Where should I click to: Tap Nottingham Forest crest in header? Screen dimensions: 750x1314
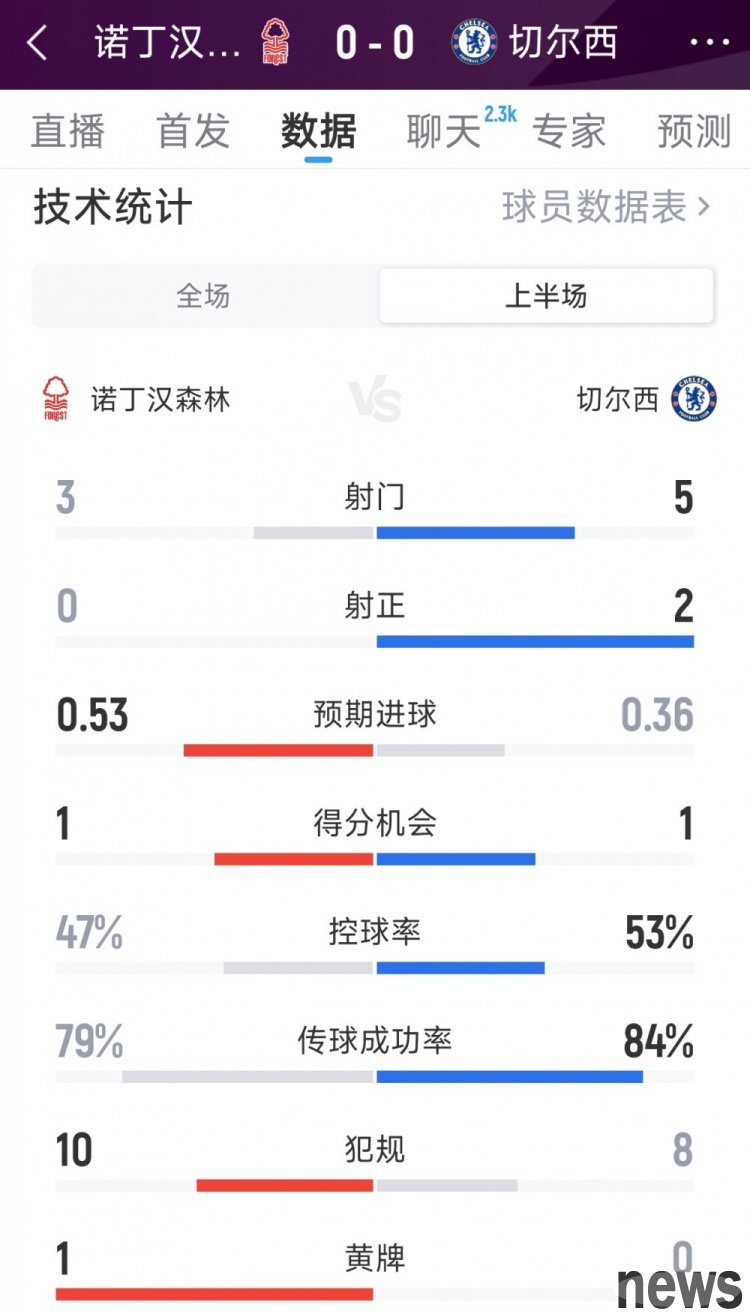(275, 43)
